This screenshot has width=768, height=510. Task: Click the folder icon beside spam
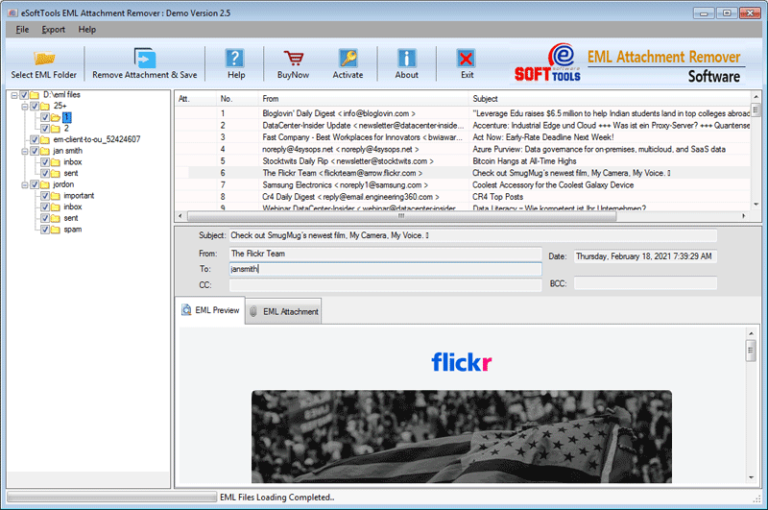pos(55,230)
